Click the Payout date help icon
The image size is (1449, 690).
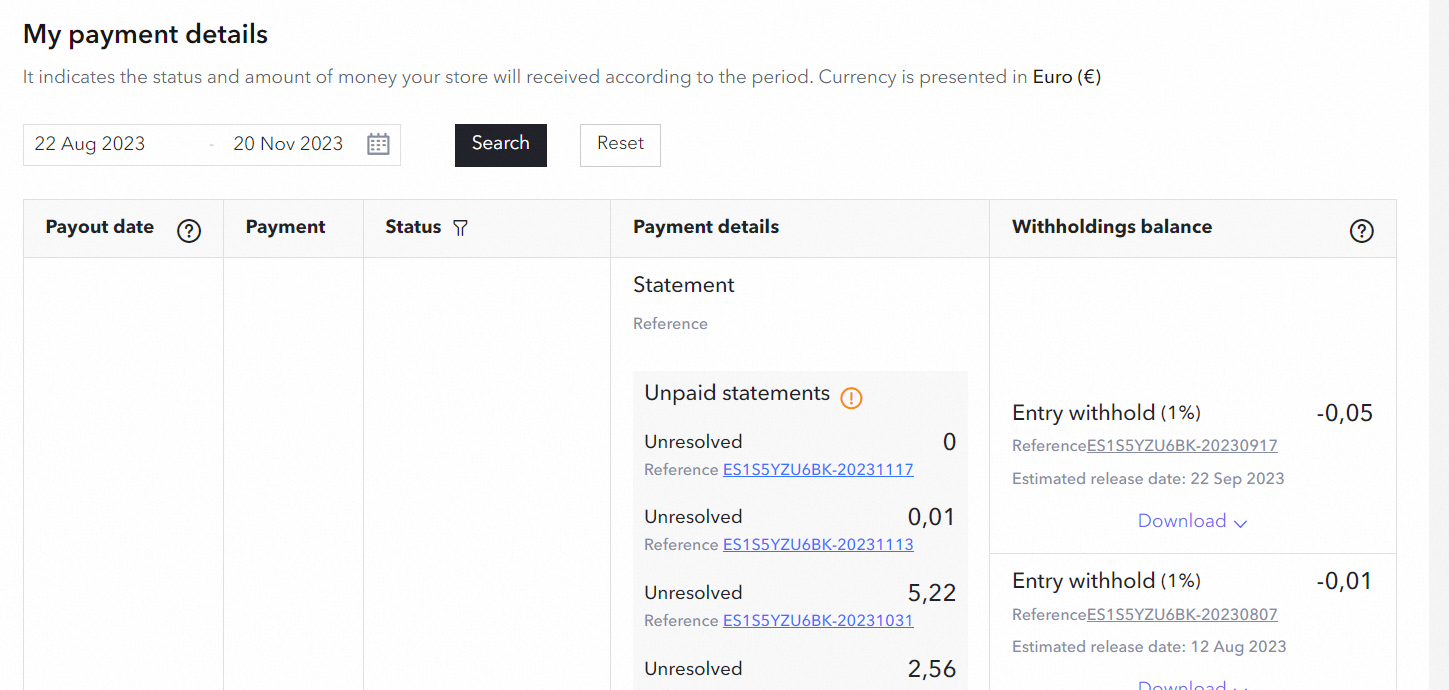point(189,231)
